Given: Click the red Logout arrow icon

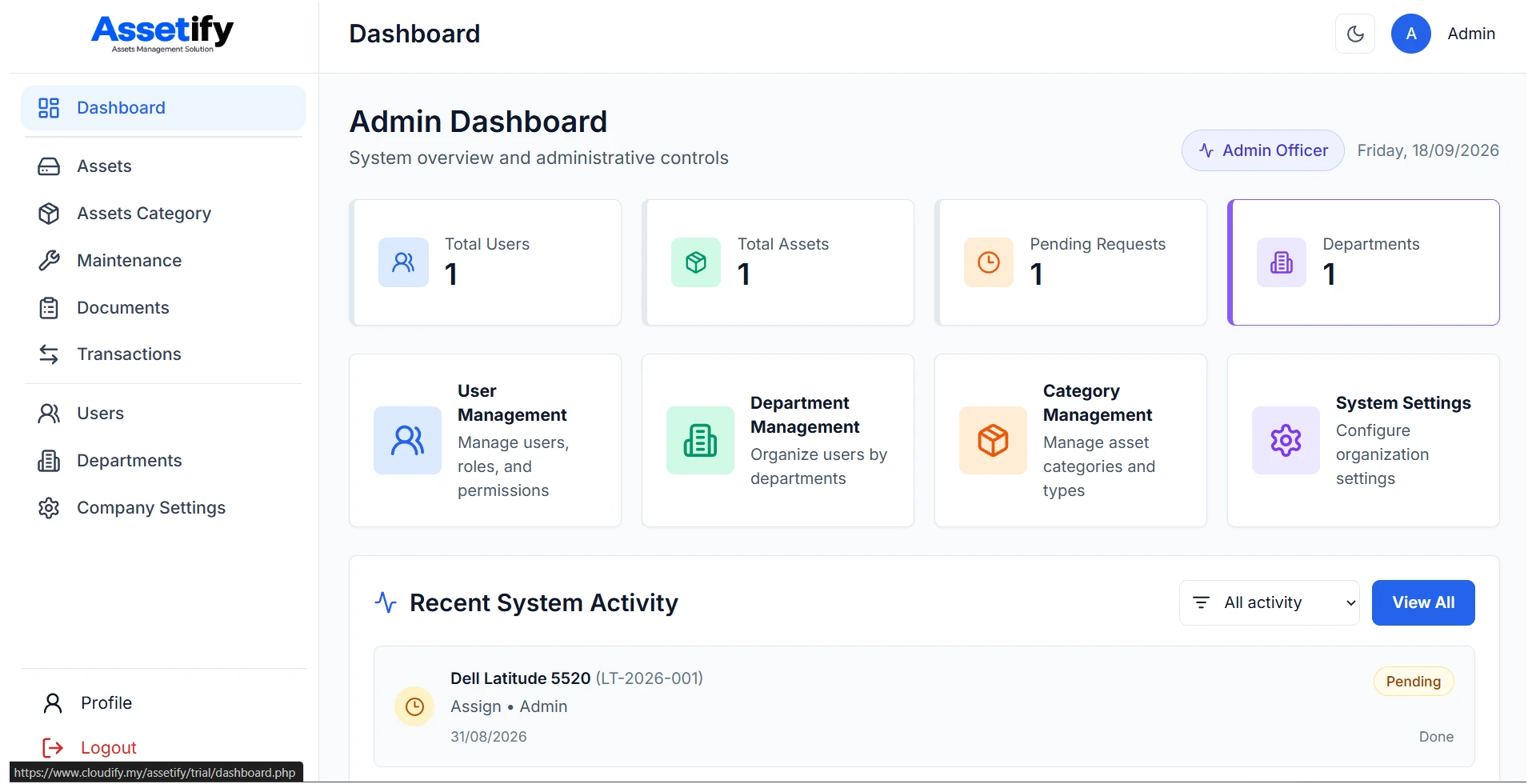Looking at the screenshot, I should pos(53,748).
